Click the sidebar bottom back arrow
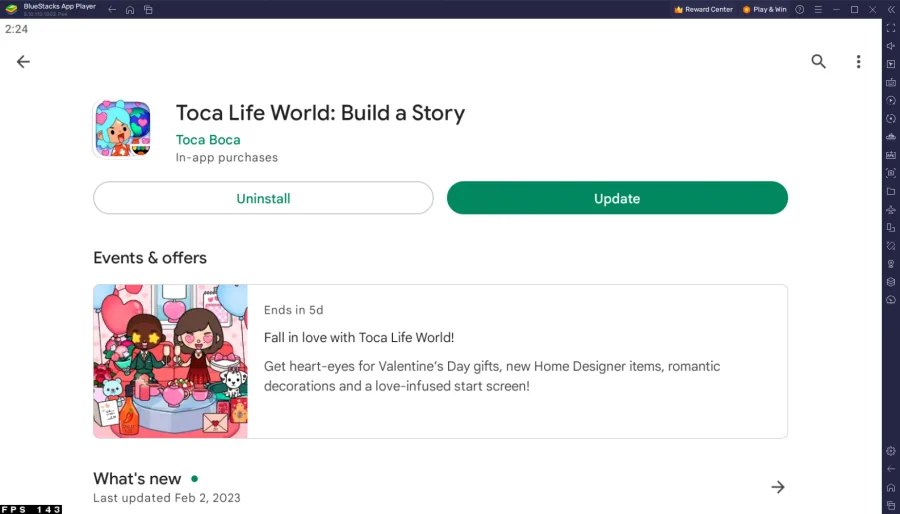The image size is (900, 514). (891, 469)
